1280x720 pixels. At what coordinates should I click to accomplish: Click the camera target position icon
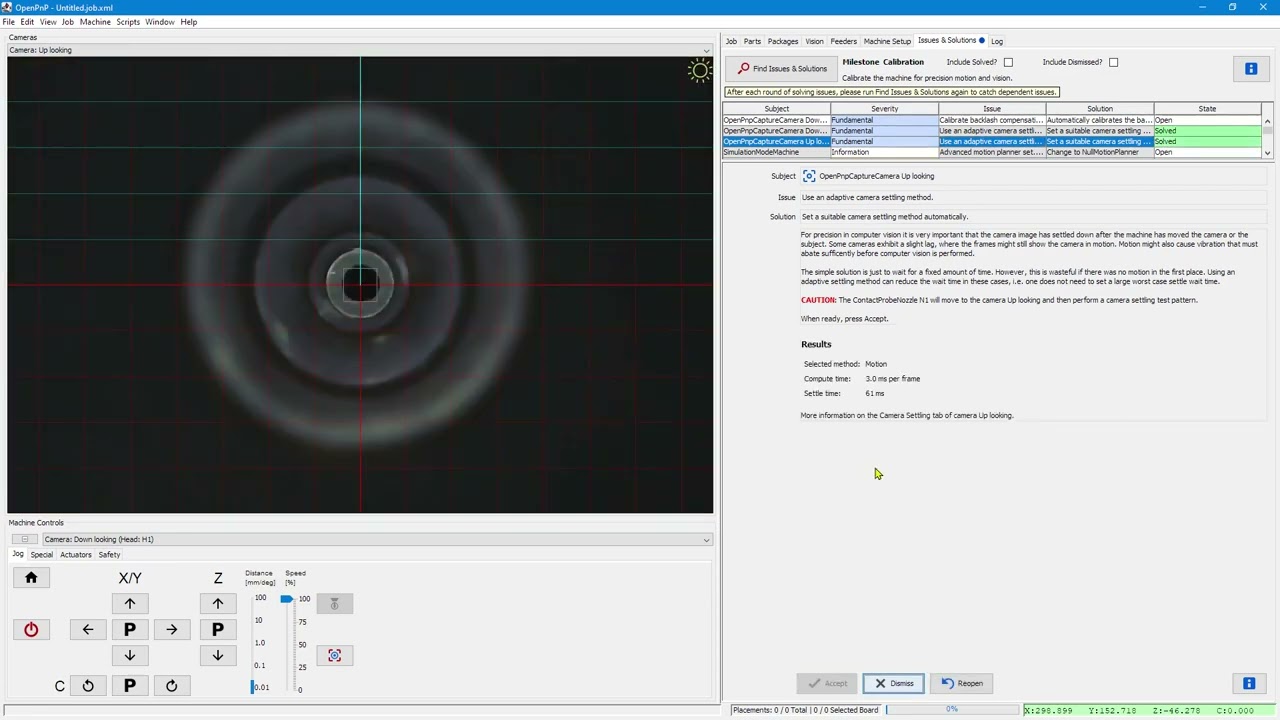(334, 656)
